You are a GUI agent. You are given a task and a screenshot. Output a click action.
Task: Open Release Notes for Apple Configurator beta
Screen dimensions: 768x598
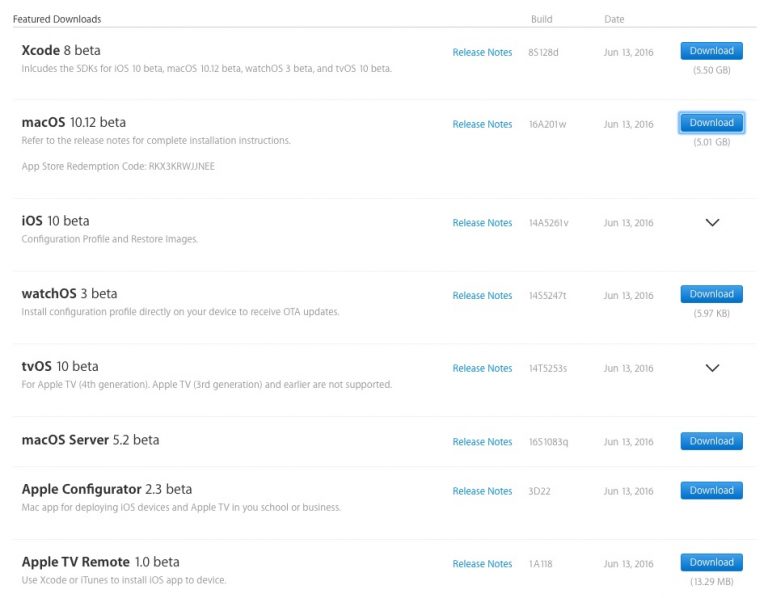coord(482,492)
